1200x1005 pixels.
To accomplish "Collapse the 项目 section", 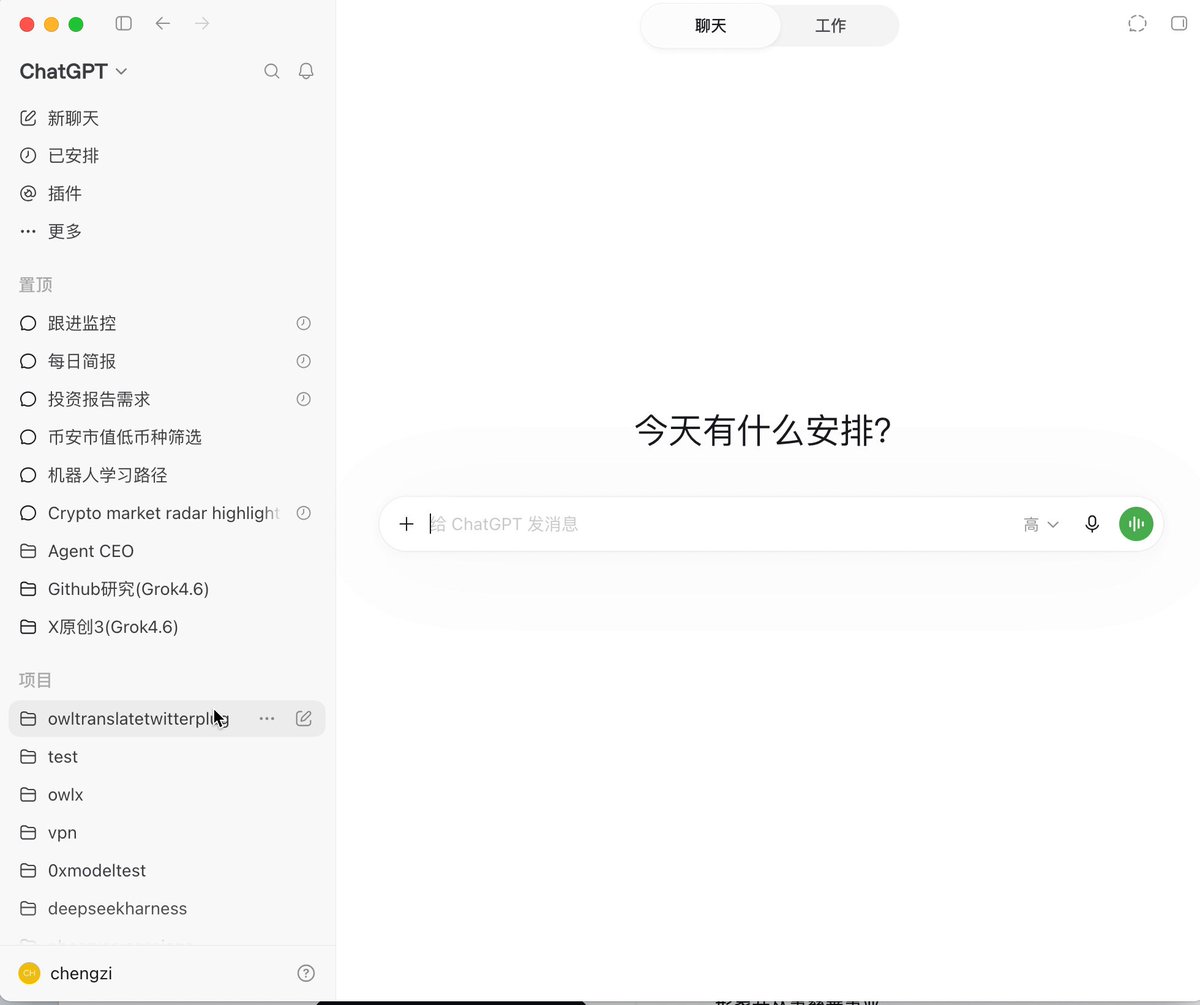I will point(36,680).
